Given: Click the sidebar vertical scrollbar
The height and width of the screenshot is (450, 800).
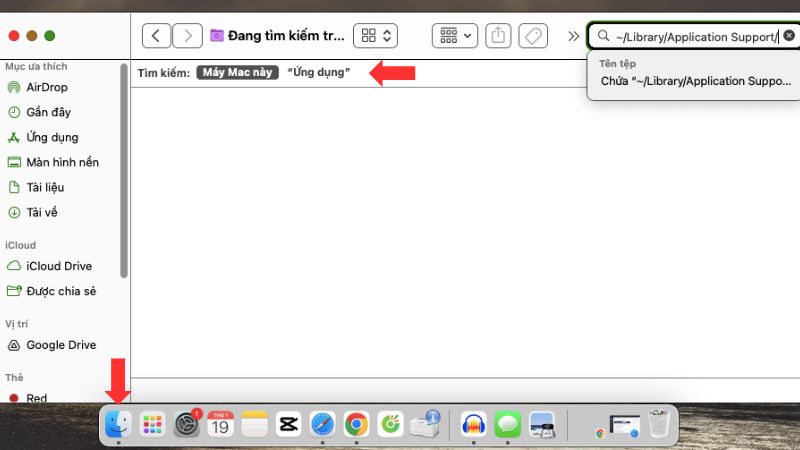Looking at the screenshot, I should click(x=123, y=171).
